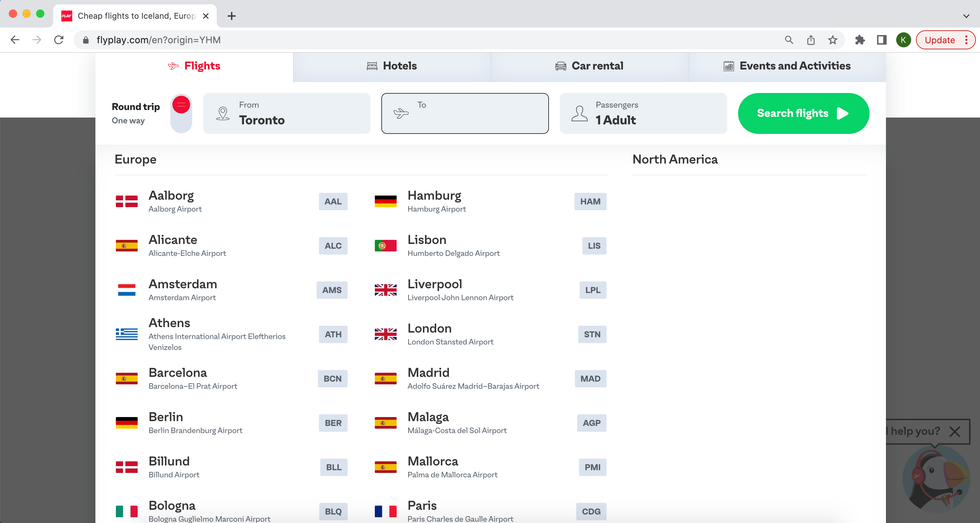Click the share page icon

click(811, 40)
